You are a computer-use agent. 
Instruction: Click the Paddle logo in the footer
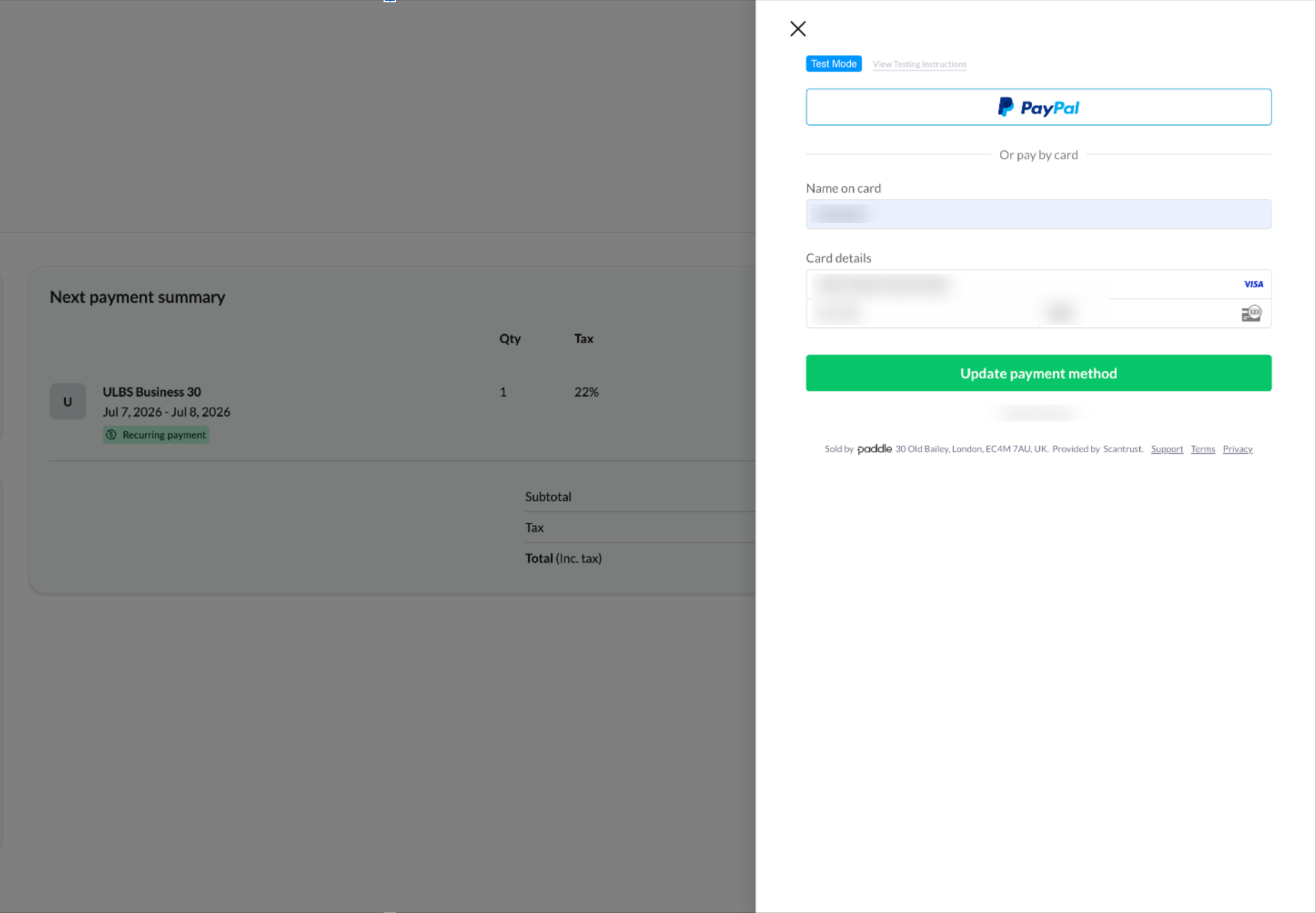(x=874, y=449)
